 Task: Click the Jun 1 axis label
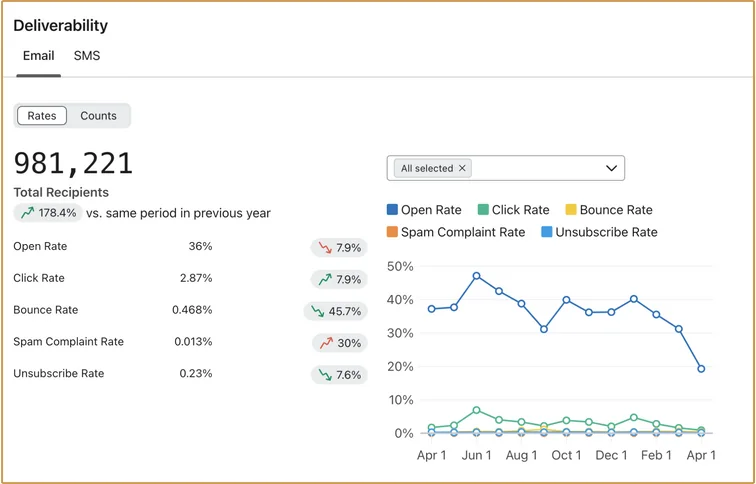tap(476, 456)
